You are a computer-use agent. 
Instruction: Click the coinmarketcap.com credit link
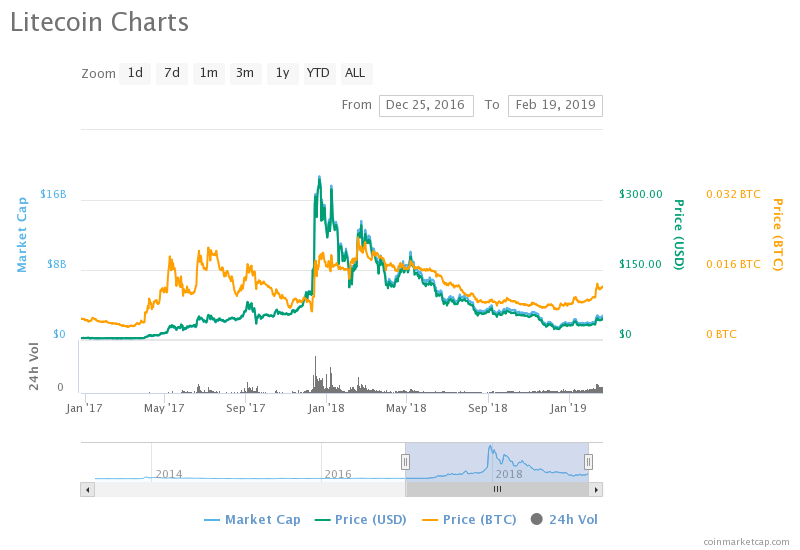(746, 542)
